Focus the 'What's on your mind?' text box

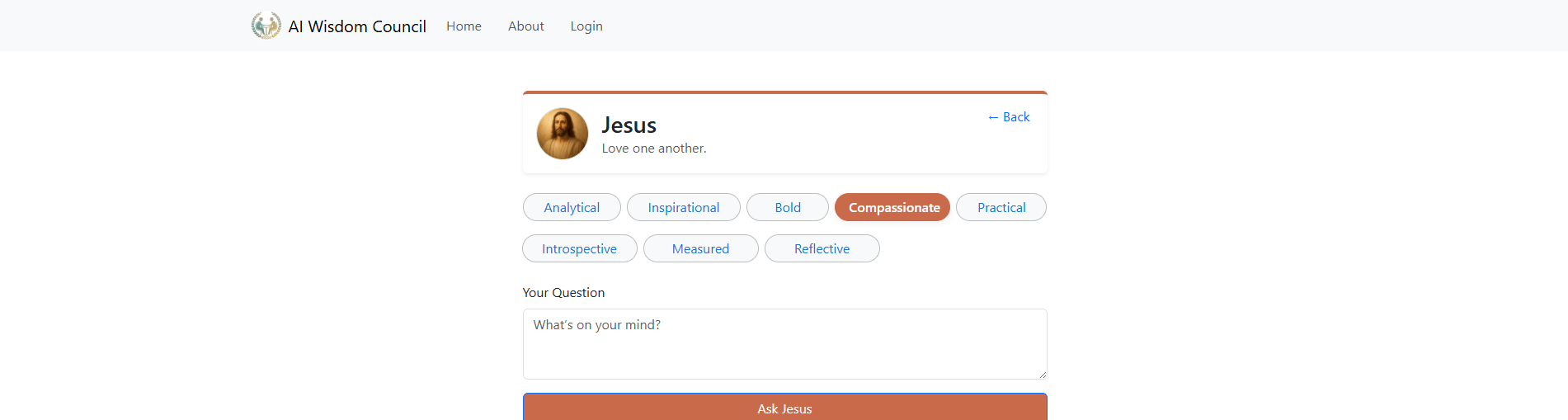click(x=784, y=344)
